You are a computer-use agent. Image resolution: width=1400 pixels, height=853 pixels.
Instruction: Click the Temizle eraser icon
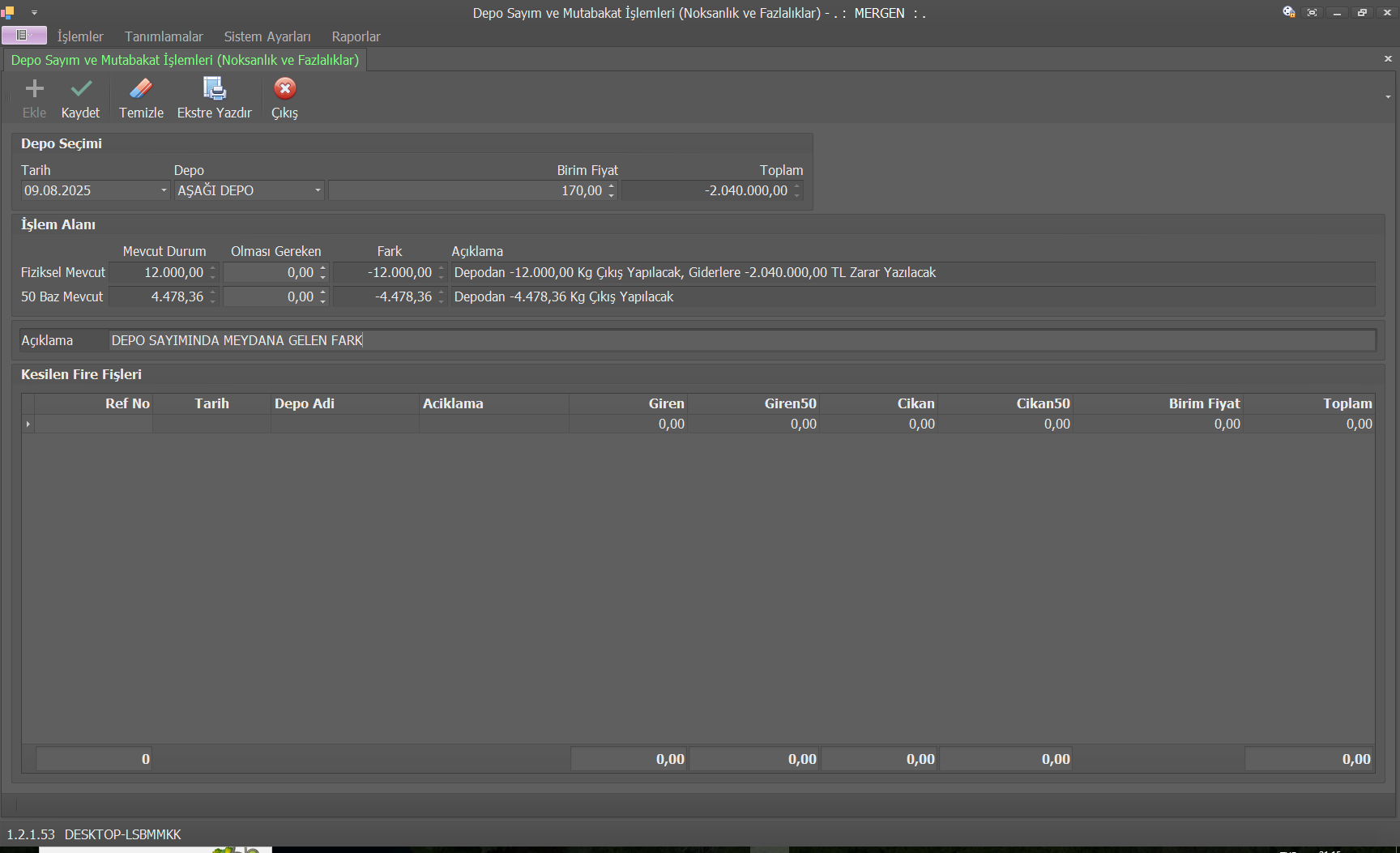click(141, 89)
